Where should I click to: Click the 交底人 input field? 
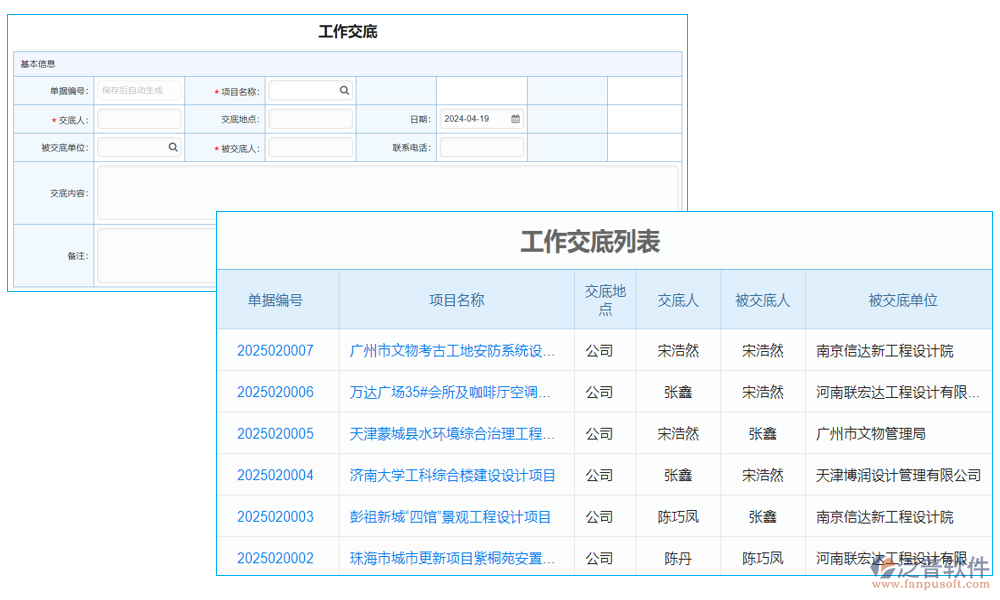point(139,118)
